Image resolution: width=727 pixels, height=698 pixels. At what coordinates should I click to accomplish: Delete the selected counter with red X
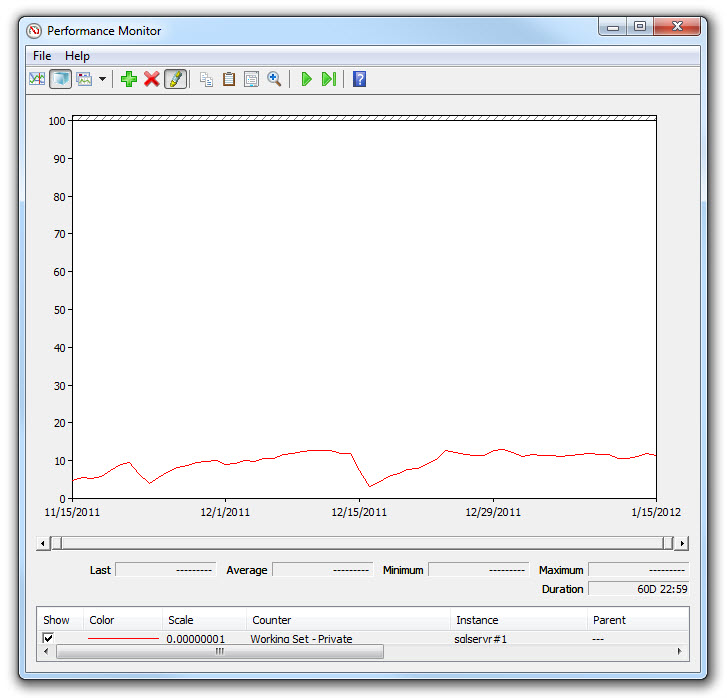(152, 79)
